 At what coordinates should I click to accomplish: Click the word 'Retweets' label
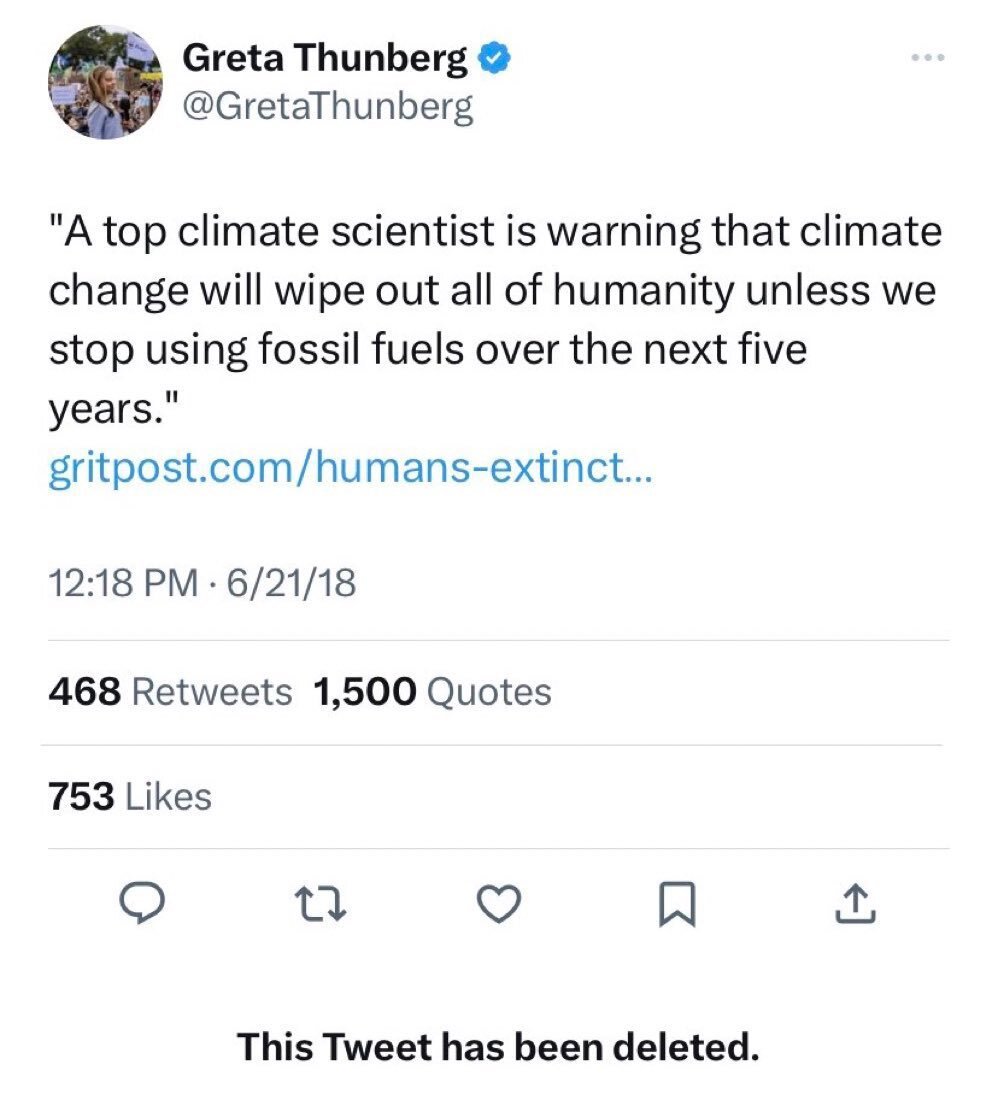[212, 692]
